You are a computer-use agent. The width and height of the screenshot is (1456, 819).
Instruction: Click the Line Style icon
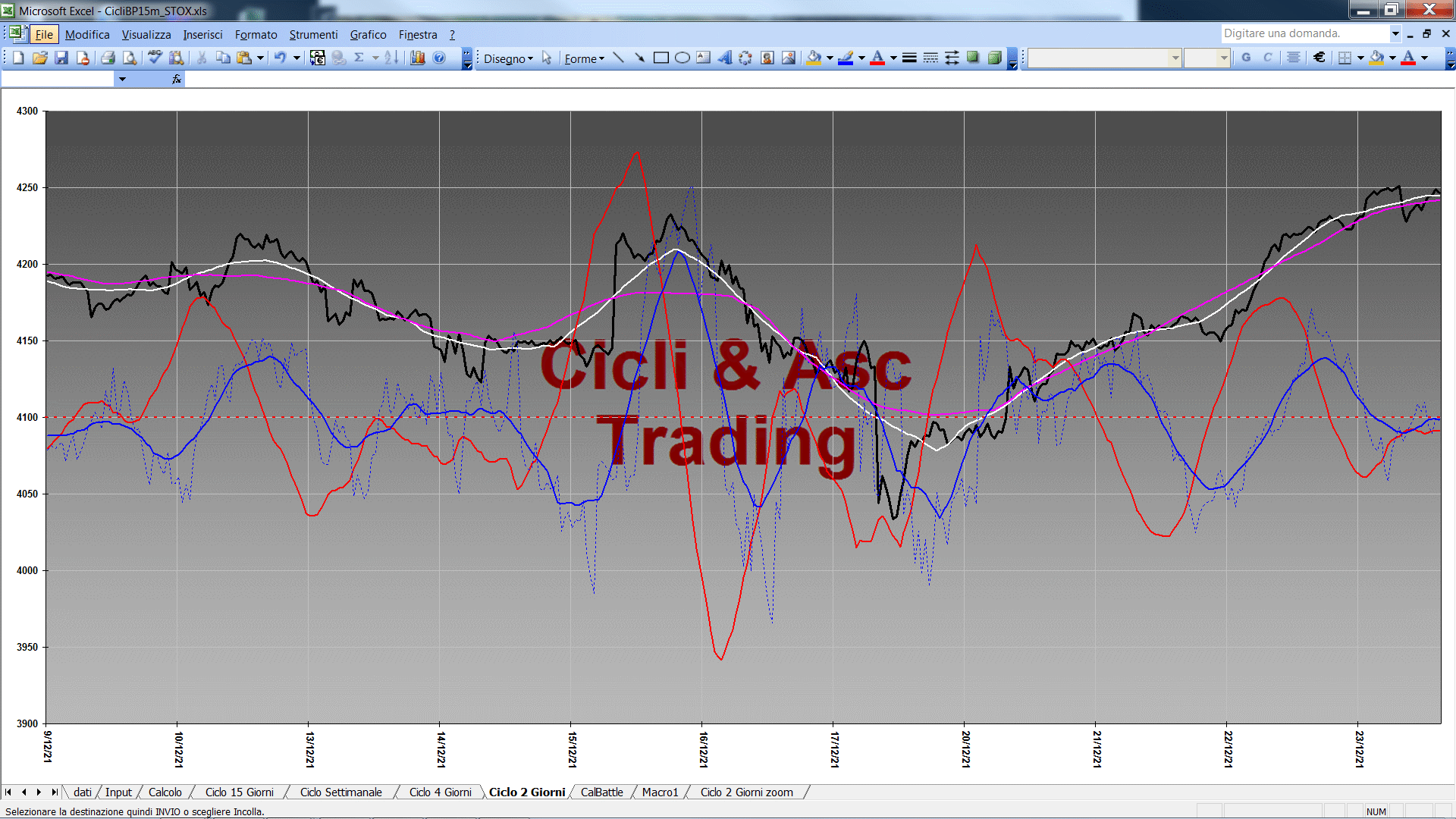point(909,58)
